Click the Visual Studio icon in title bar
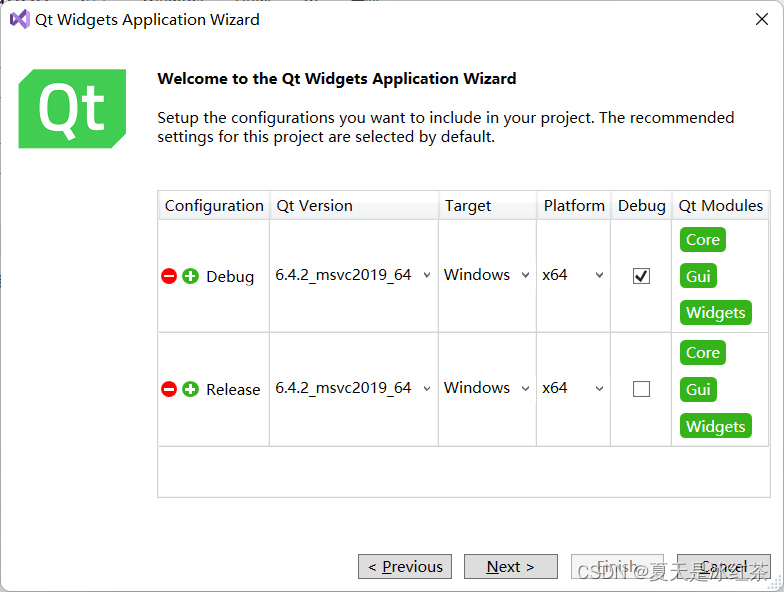Viewport: 784px width, 592px height. click(20, 20)
